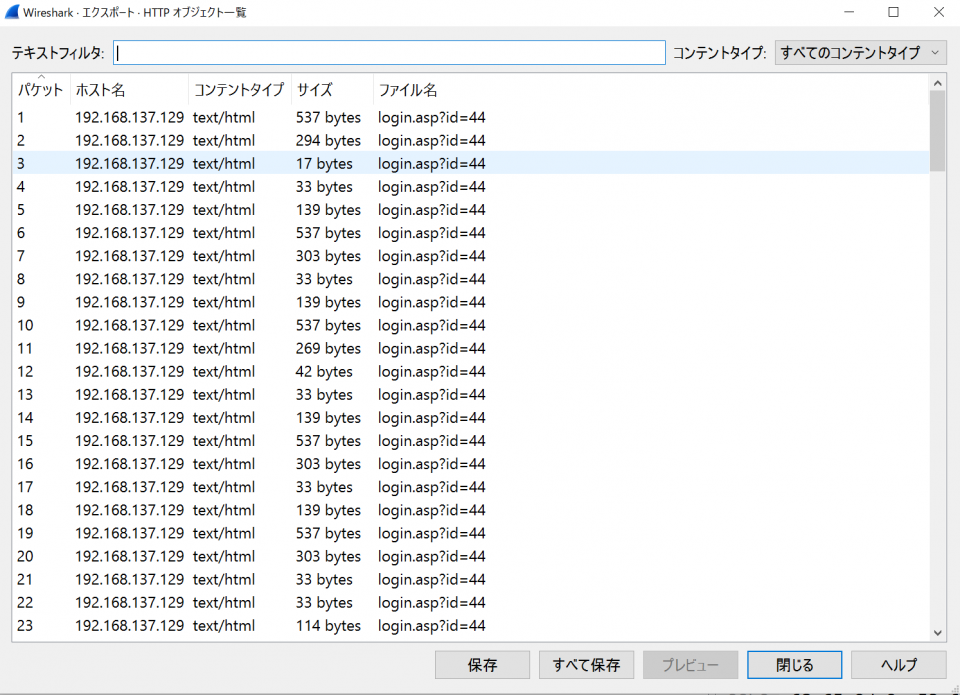Click the scrollbar down arrow
Viewport: 960px width, 695px height.
coord(937,633)
